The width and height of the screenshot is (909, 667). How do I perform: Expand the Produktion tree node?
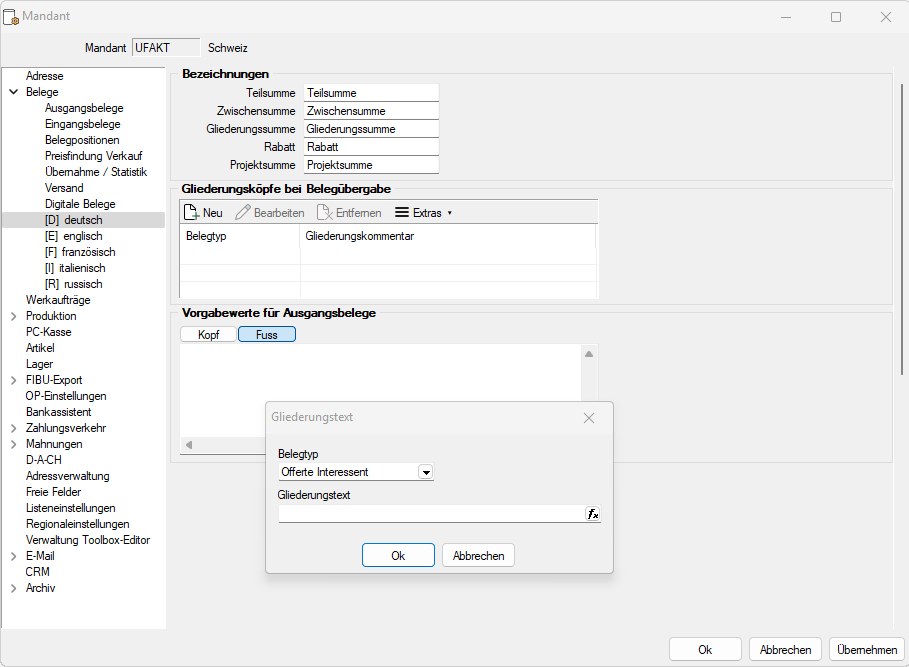coord(13,316)
